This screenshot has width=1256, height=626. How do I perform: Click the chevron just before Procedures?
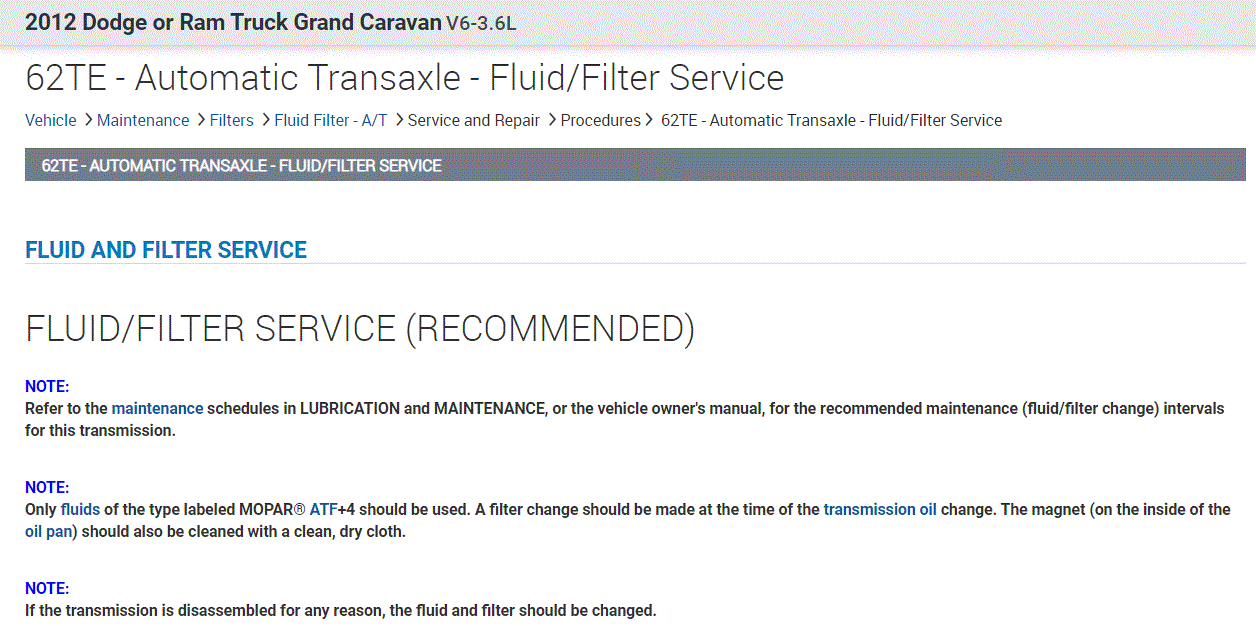coord(551,120)
